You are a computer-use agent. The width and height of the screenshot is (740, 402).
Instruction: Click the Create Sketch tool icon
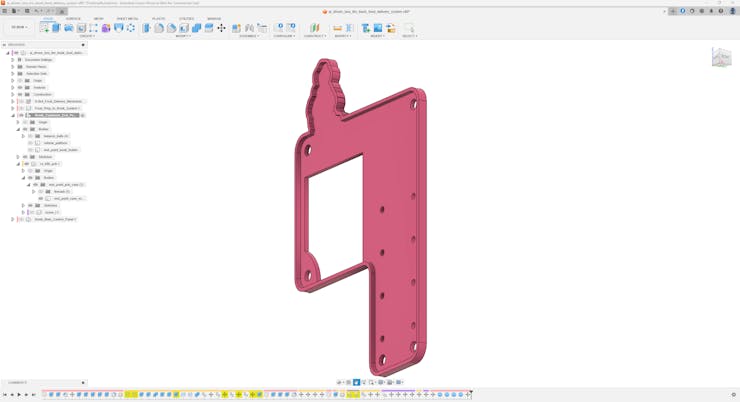[x=44, y=28]
